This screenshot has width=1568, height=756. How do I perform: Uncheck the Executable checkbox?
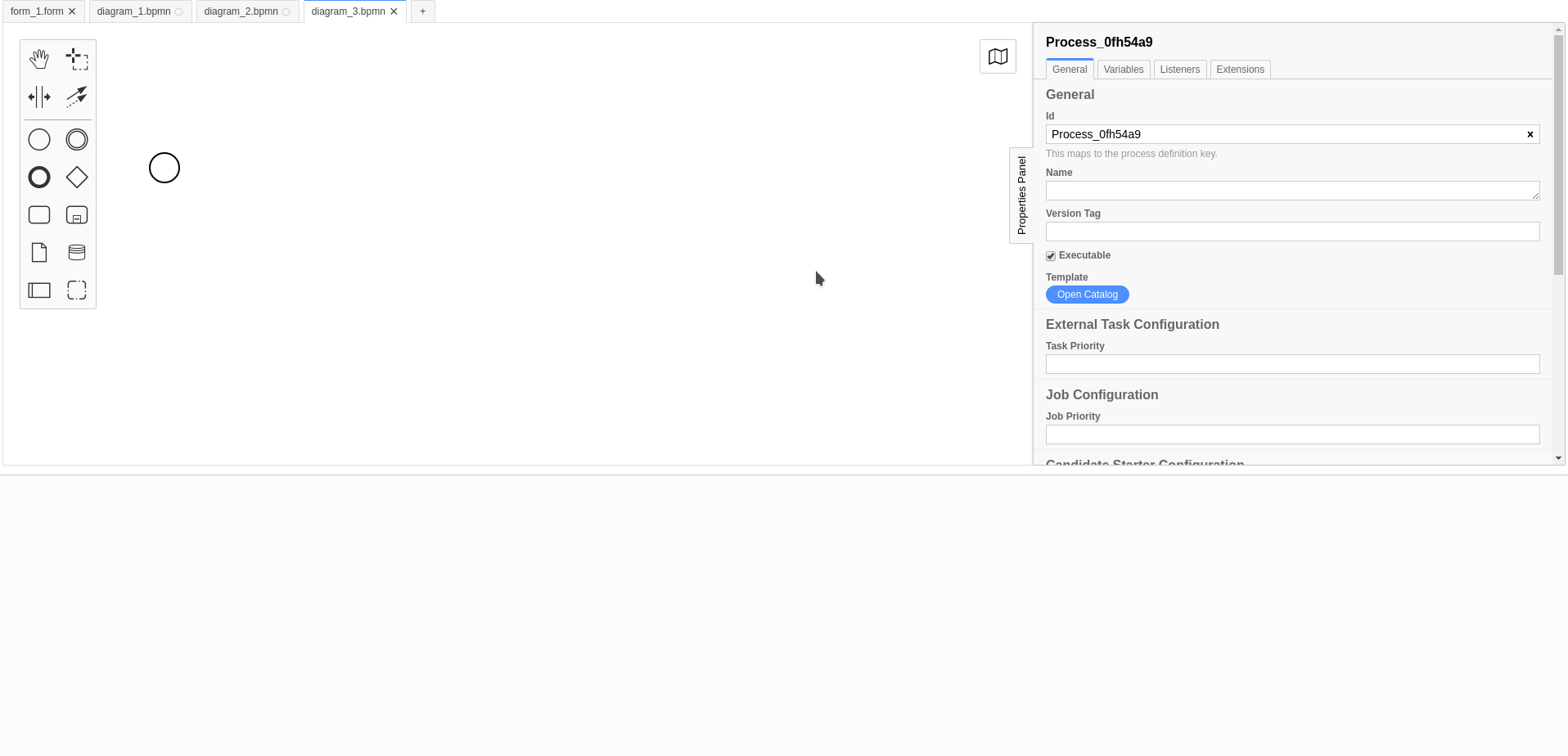(1051, 256)
